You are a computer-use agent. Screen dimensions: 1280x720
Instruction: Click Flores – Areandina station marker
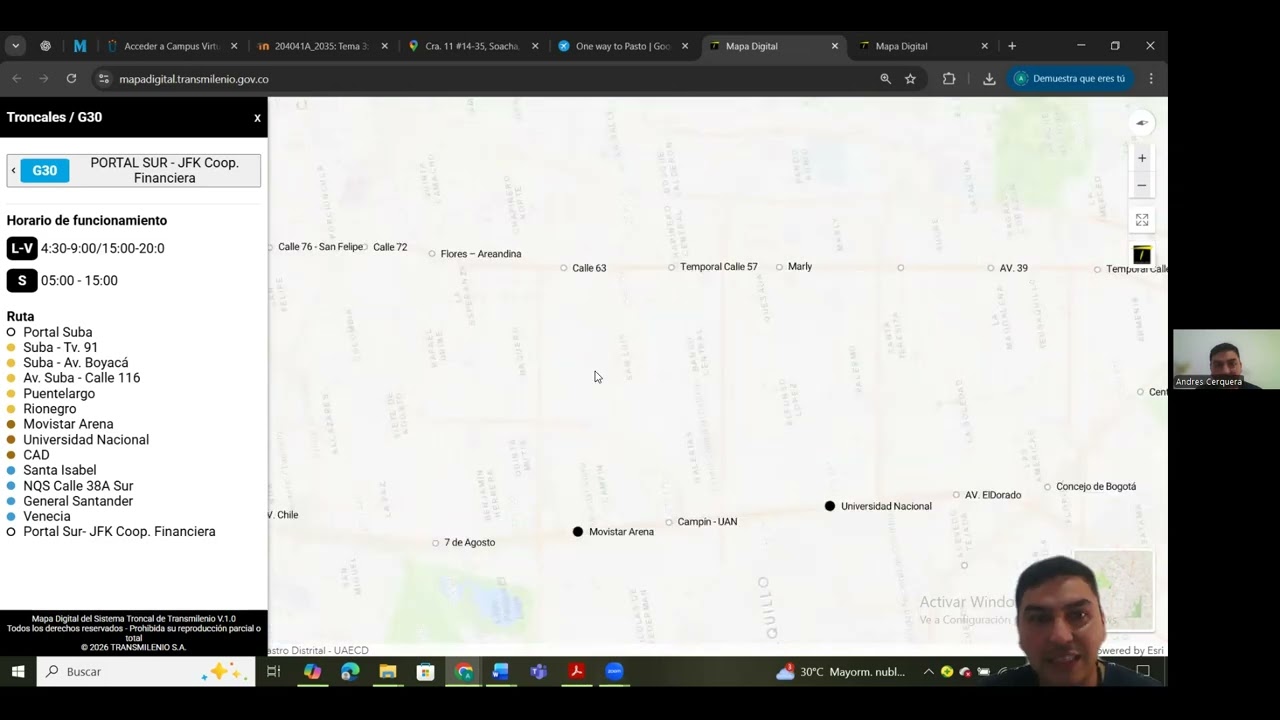(x=432, y=254)
